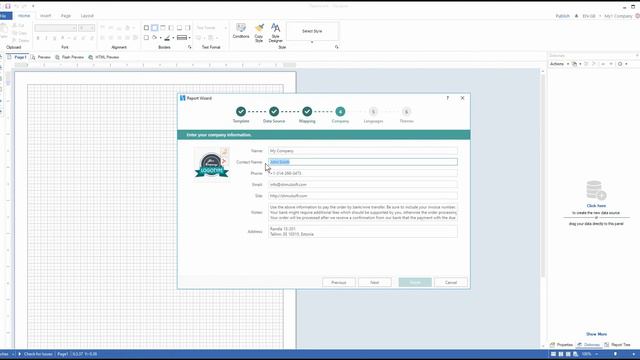Click the Next button in wizard

coord(375,282)
